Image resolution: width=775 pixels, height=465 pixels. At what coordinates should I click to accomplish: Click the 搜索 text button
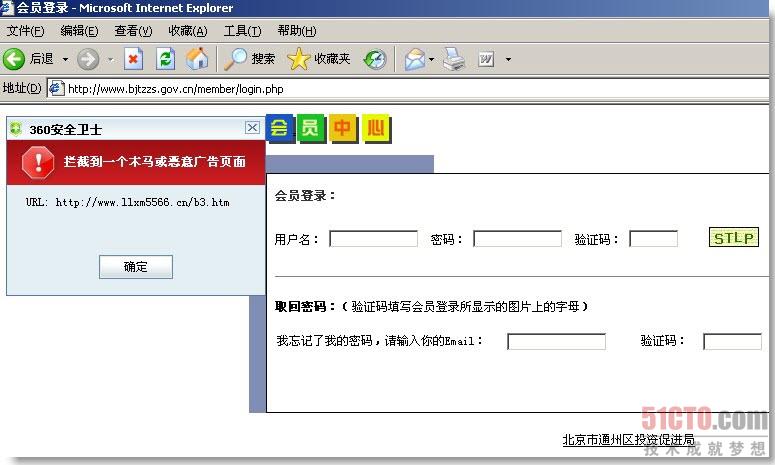click(x=263, y=59)
